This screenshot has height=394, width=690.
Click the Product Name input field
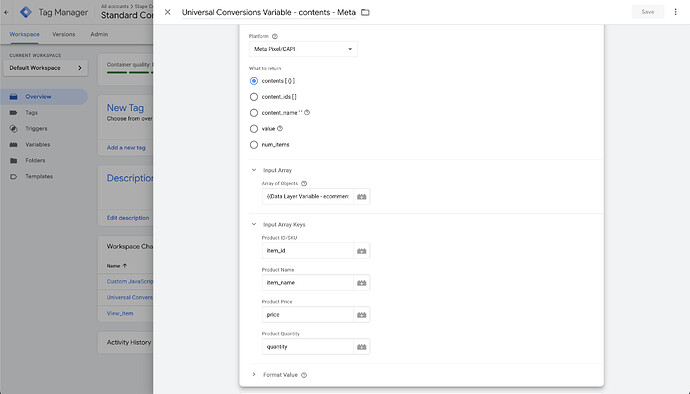[x=308, y=283]
